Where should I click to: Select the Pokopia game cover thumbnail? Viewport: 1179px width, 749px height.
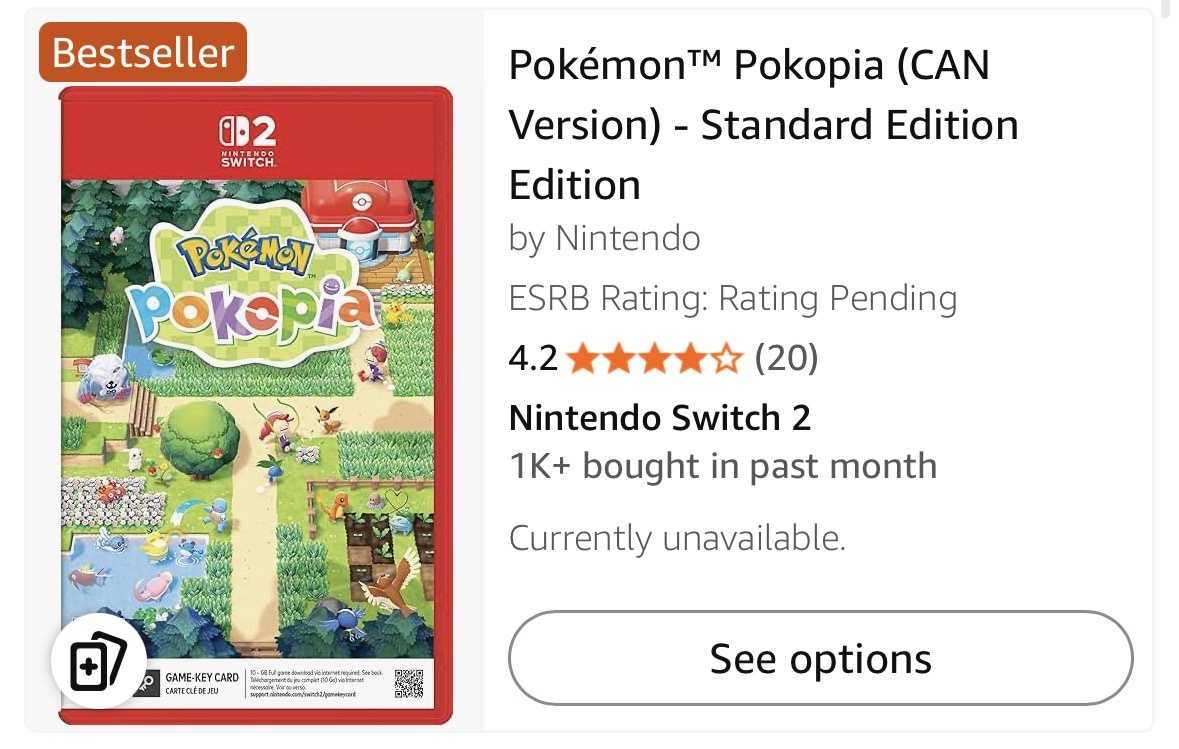click(255, 405)
